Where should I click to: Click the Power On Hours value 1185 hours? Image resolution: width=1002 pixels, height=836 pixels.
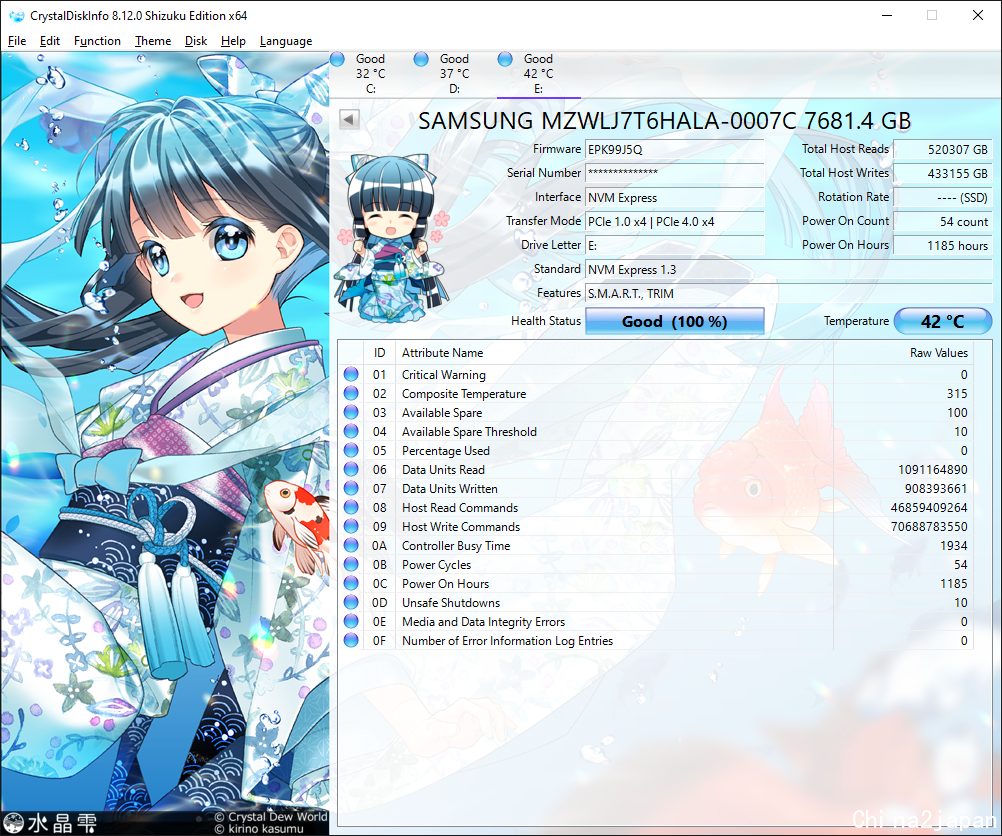click(x=943, y=245)
